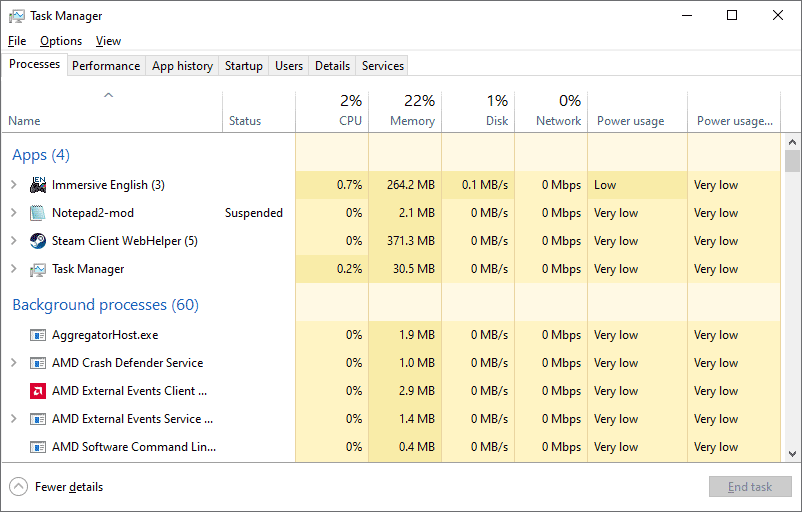Image resolution: width=802 pixels, height=512 pixels.
Task: Click the AMD External Events Service icon
Action: pos(38,419)
